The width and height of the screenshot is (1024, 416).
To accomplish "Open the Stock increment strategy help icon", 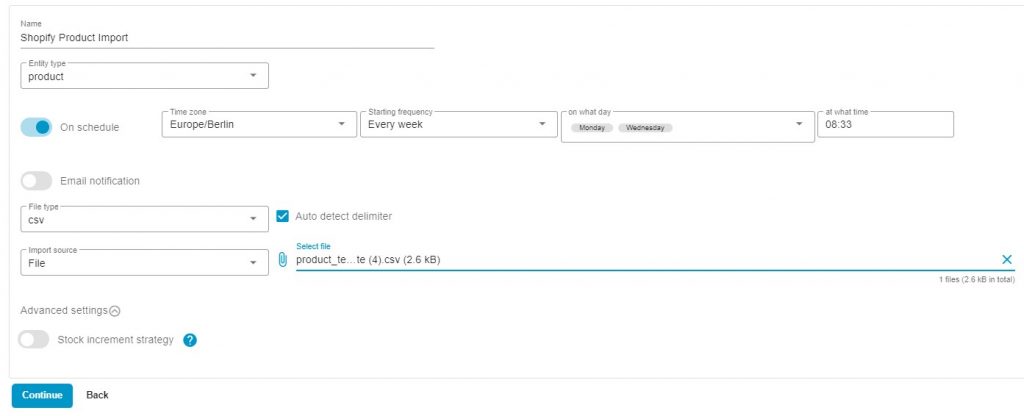I will click(190, 340).
